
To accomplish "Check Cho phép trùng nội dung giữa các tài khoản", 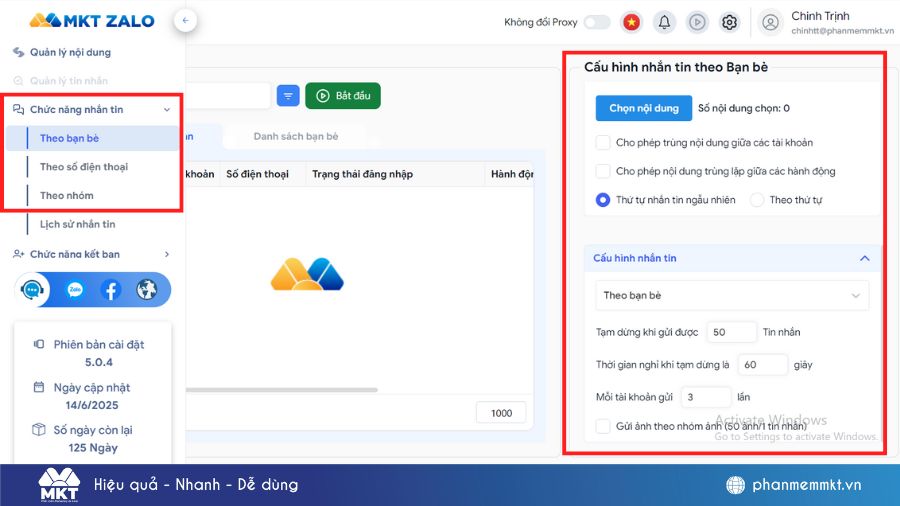I will 603,143.
